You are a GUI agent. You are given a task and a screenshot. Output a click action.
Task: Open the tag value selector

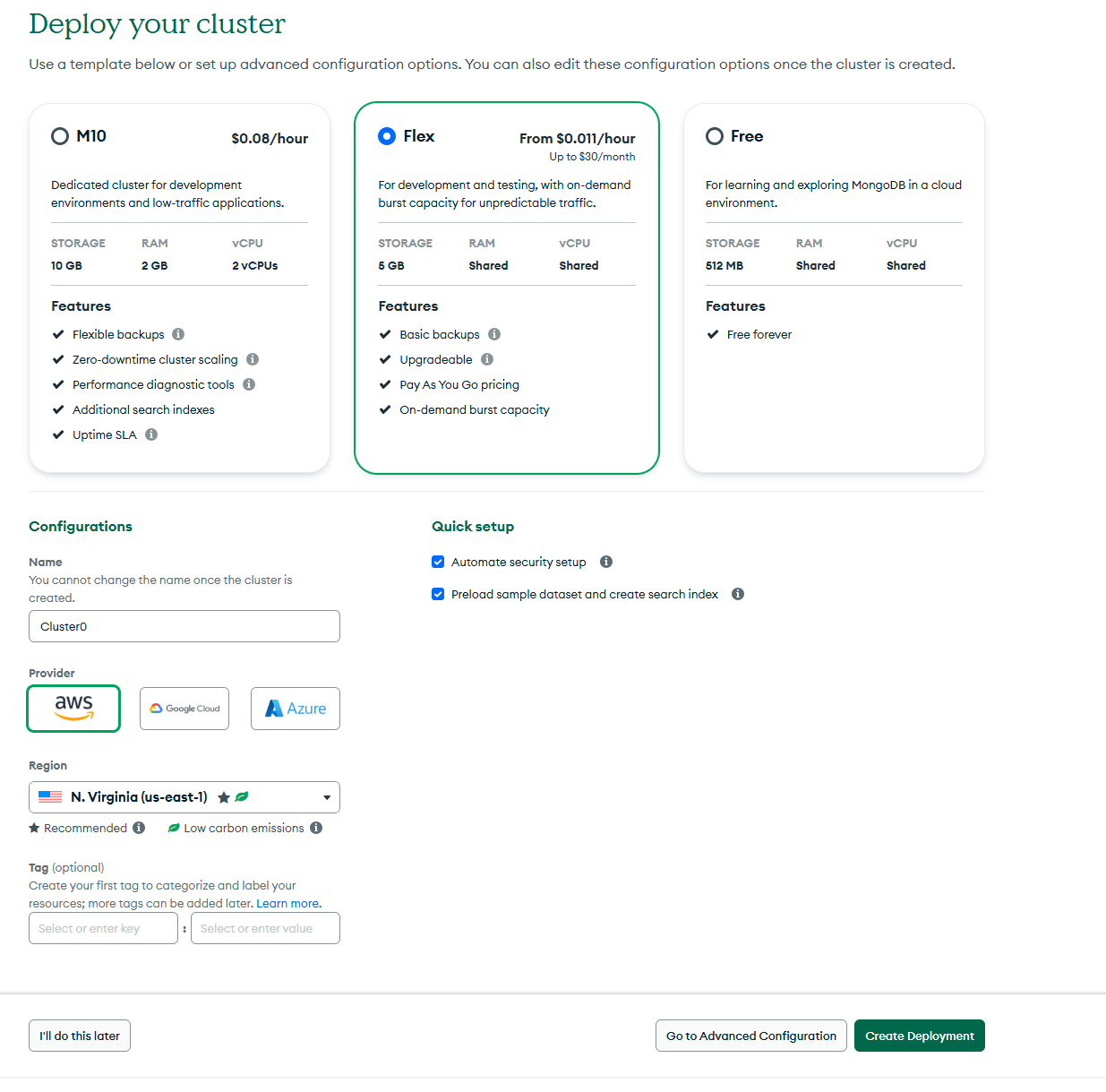(265, 928)
